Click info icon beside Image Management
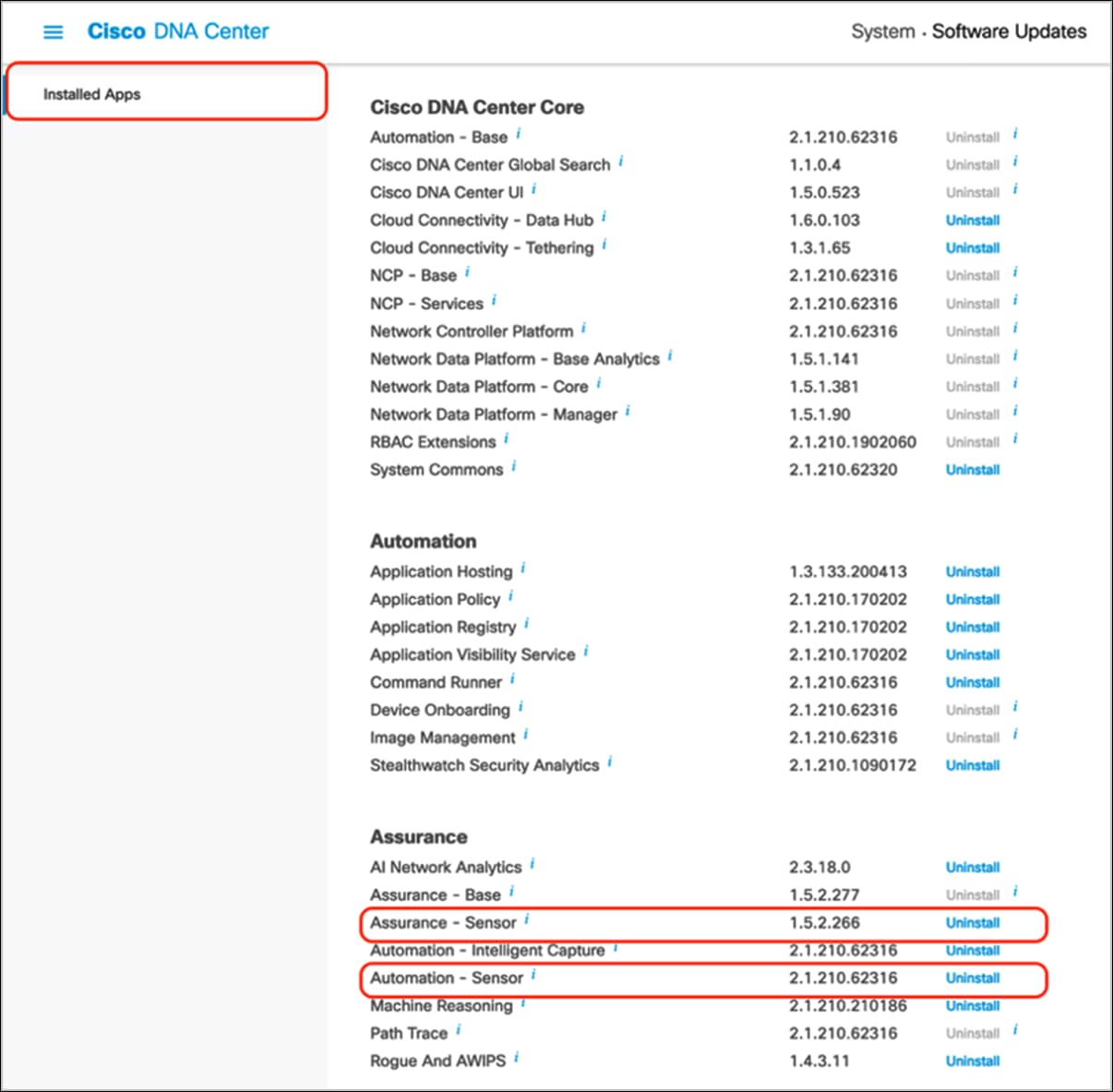Screen dimensions: 1113x1092 pyautogui.click(x=526, y=735)
